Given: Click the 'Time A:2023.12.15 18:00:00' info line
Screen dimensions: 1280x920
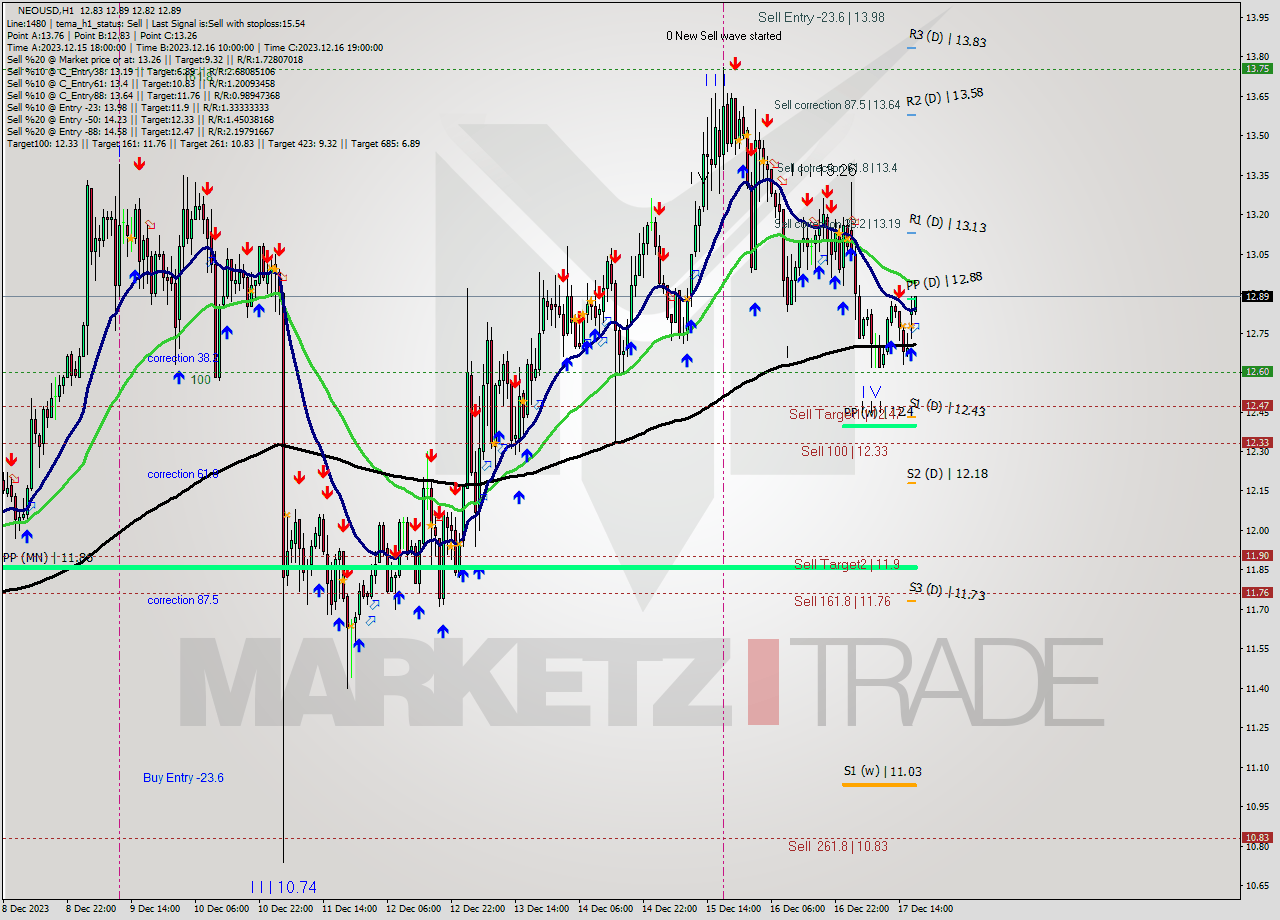Looking at the screenshot, I should click(66, 47).
